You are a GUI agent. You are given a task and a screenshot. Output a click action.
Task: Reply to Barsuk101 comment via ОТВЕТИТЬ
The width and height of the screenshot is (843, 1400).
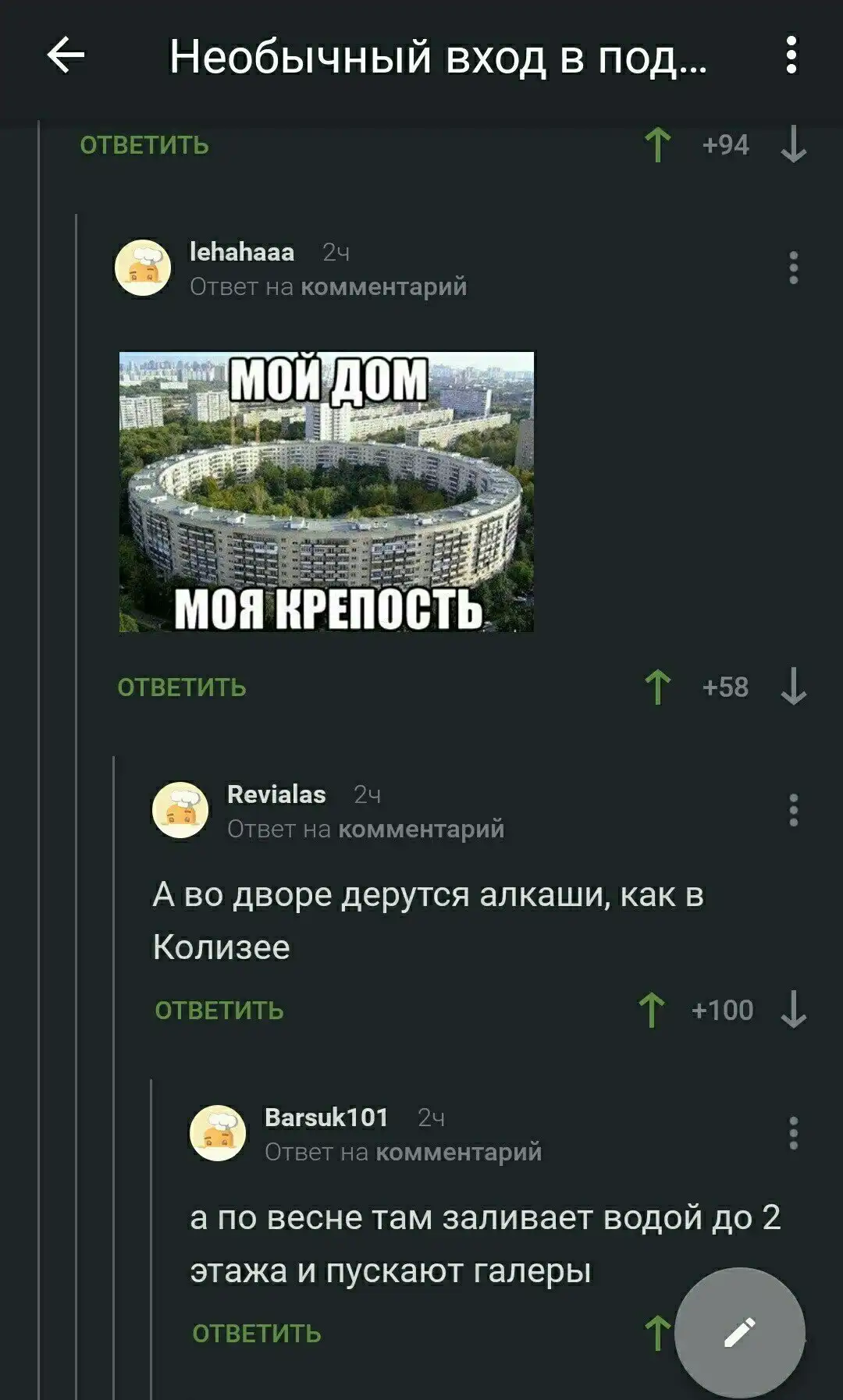pyautogui.click(x=256, y=1334)
